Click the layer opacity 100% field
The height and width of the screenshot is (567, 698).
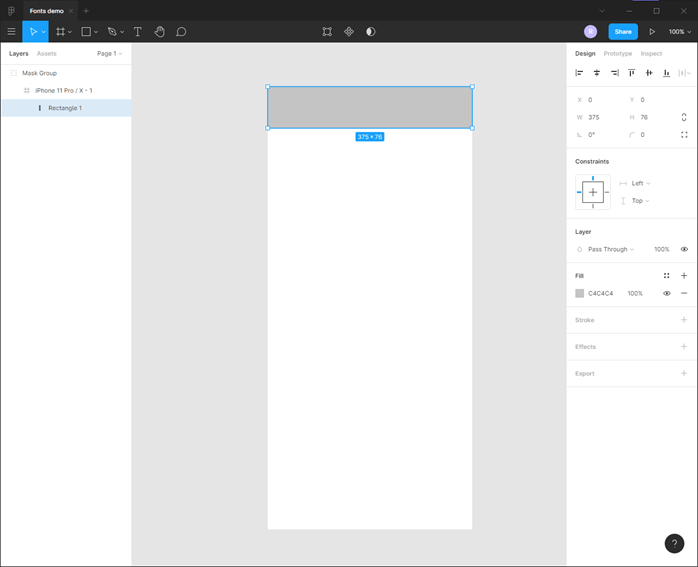[x=661, y=249]
